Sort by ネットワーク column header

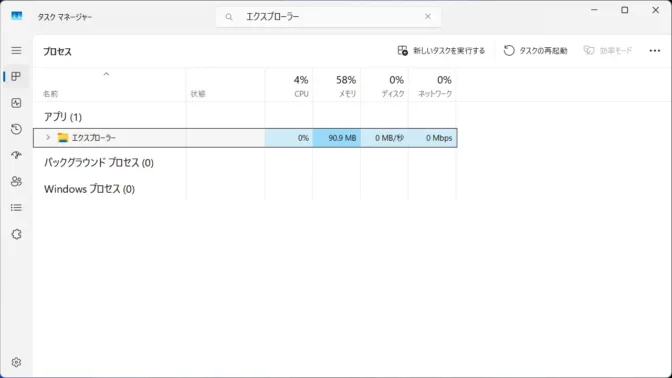click(432, 86)
